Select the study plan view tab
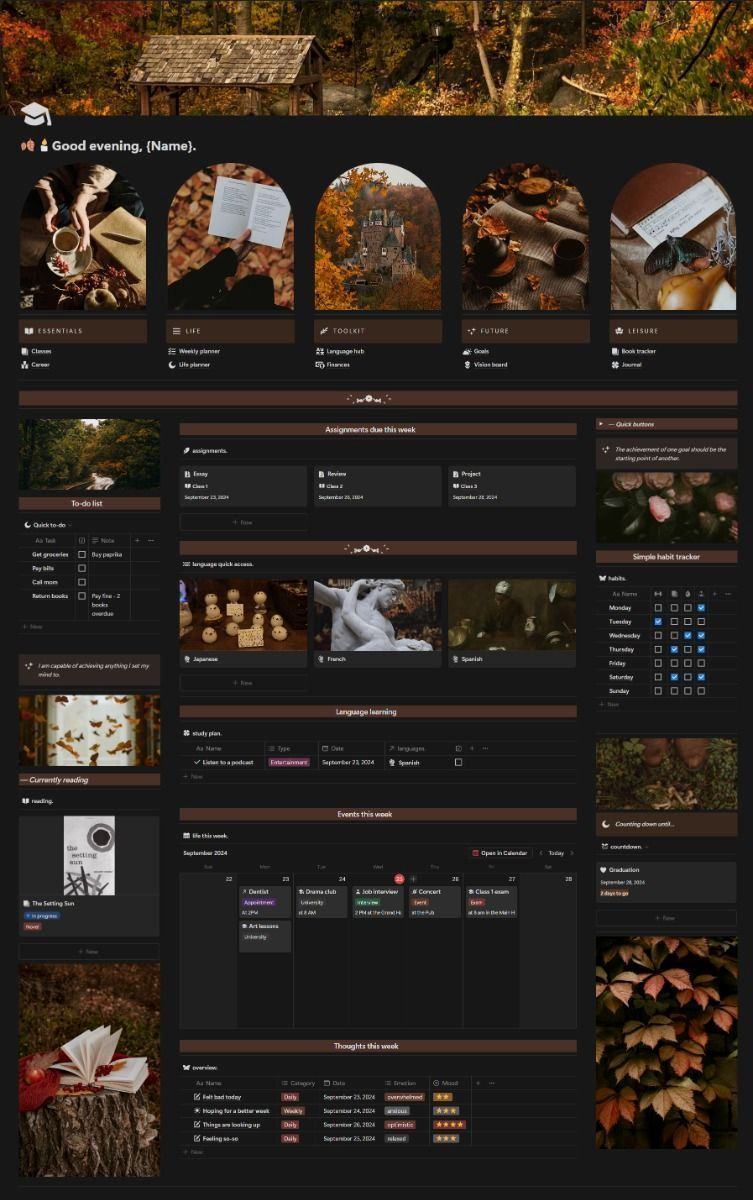 click(202, 733)
